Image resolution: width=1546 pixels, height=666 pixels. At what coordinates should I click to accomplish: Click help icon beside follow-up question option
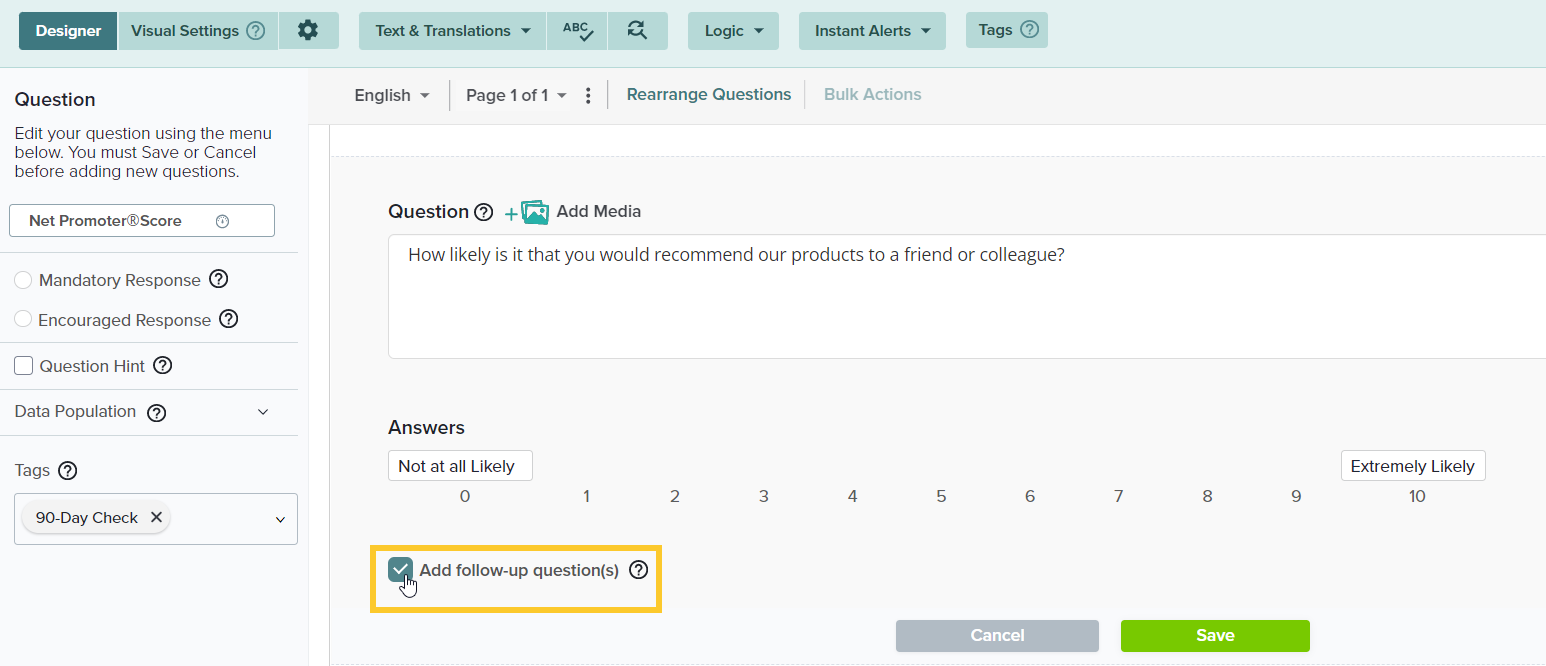pyautogui.click(x=638, y=570)
